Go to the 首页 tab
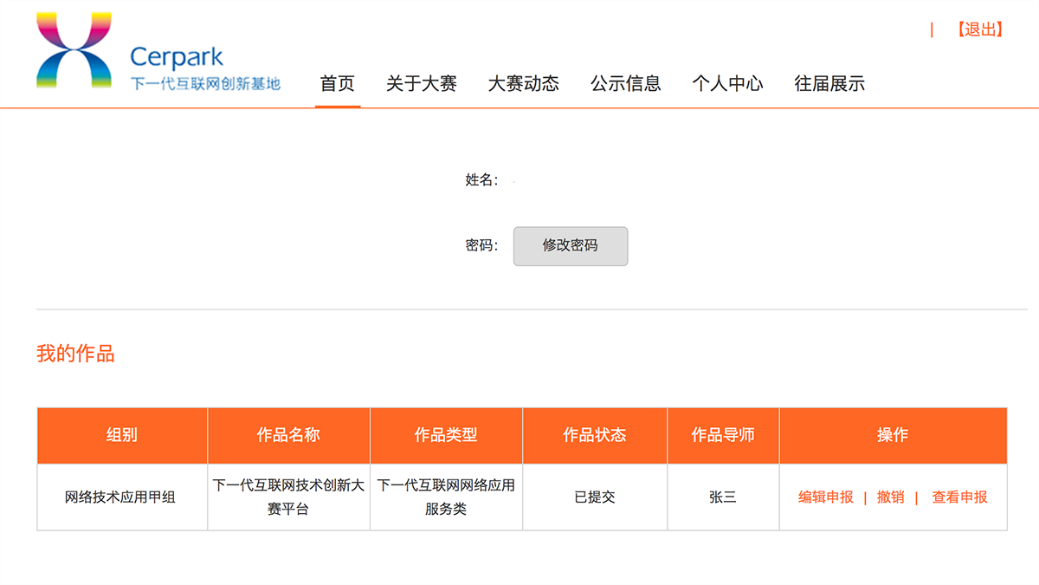Screen dimensions: 1039x585 click(x=337, y=84)
